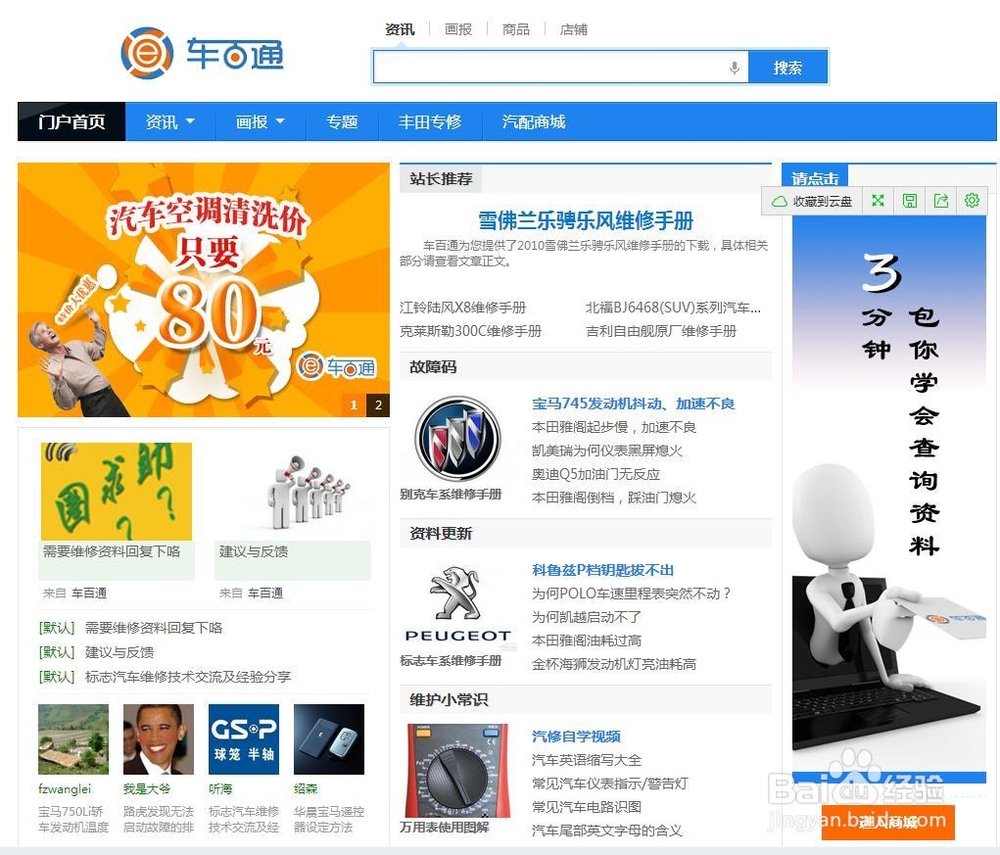
Task: Open the 请点击 sidebar tab
Action: pos(815,176)
